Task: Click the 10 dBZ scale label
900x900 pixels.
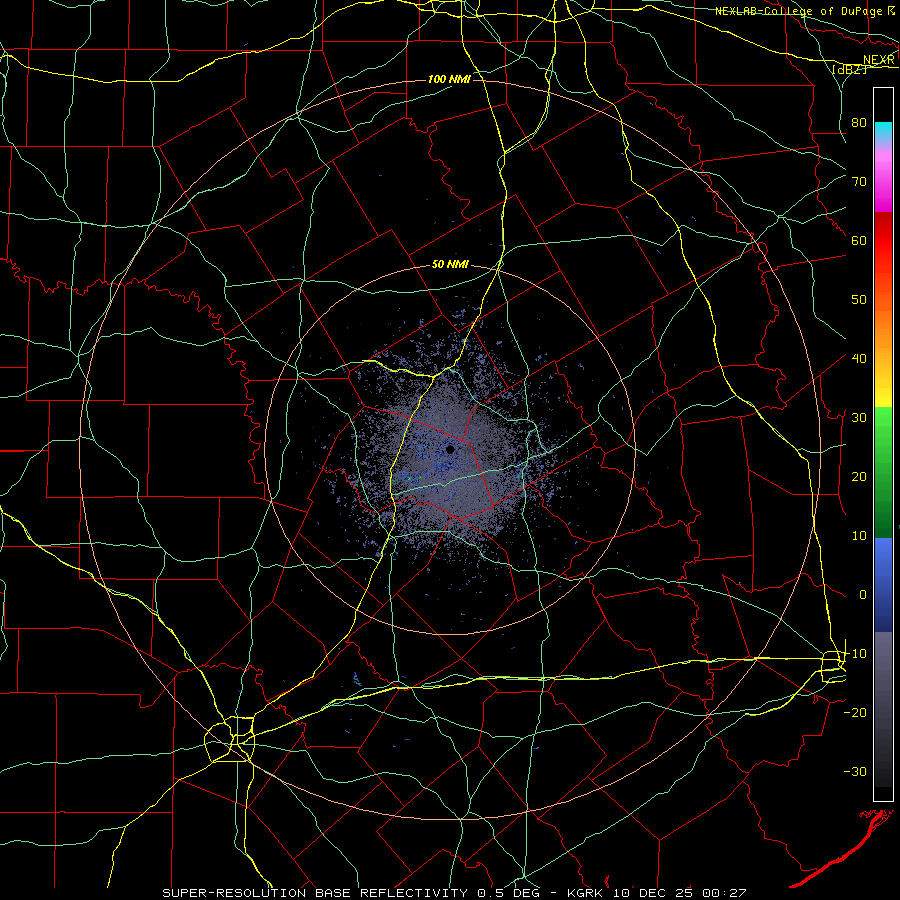Action: coord(859,536)
